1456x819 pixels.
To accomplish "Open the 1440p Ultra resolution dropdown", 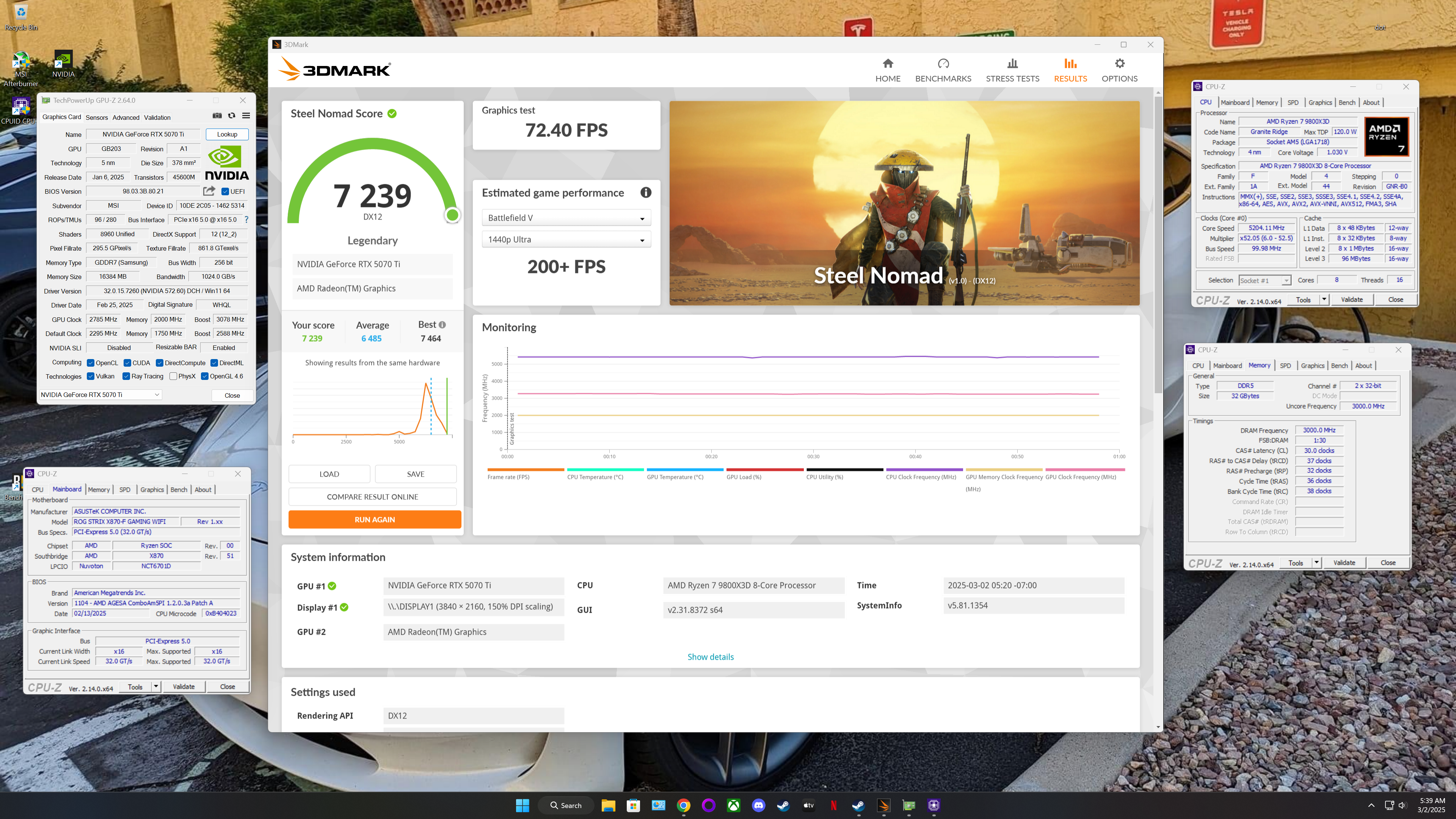I will (566, 240).
